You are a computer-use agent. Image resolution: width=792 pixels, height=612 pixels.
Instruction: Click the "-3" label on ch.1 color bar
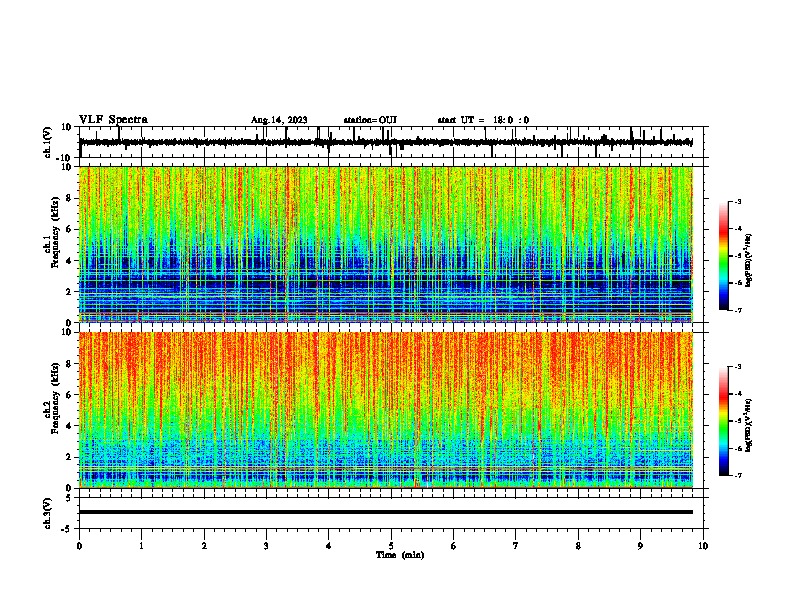coord(737,201)
